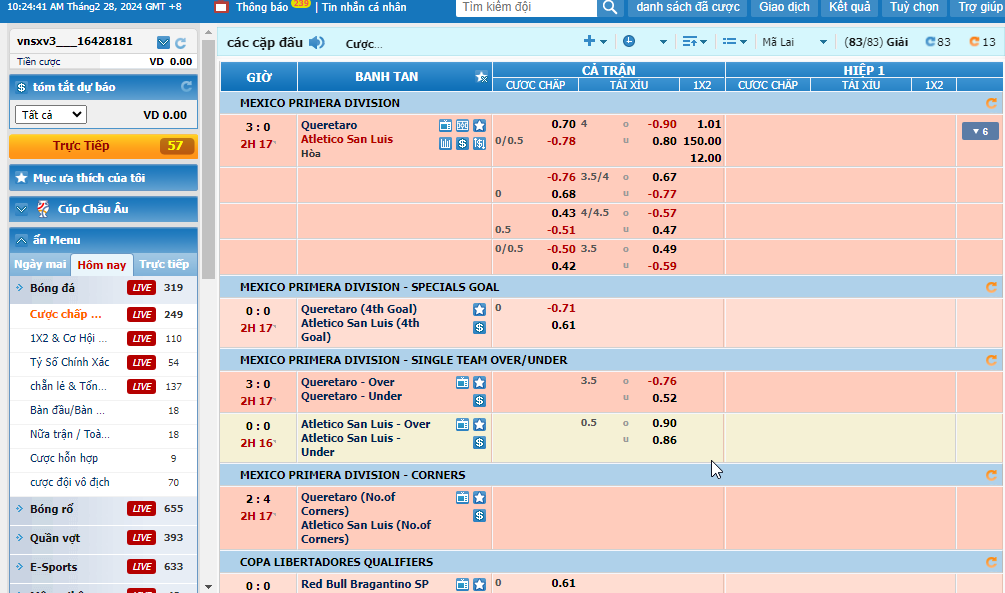This screenshot has width=1005, height=593.
Task: Click the search magnifier icon
Action: pyautogui.click(x=610, y=8)
